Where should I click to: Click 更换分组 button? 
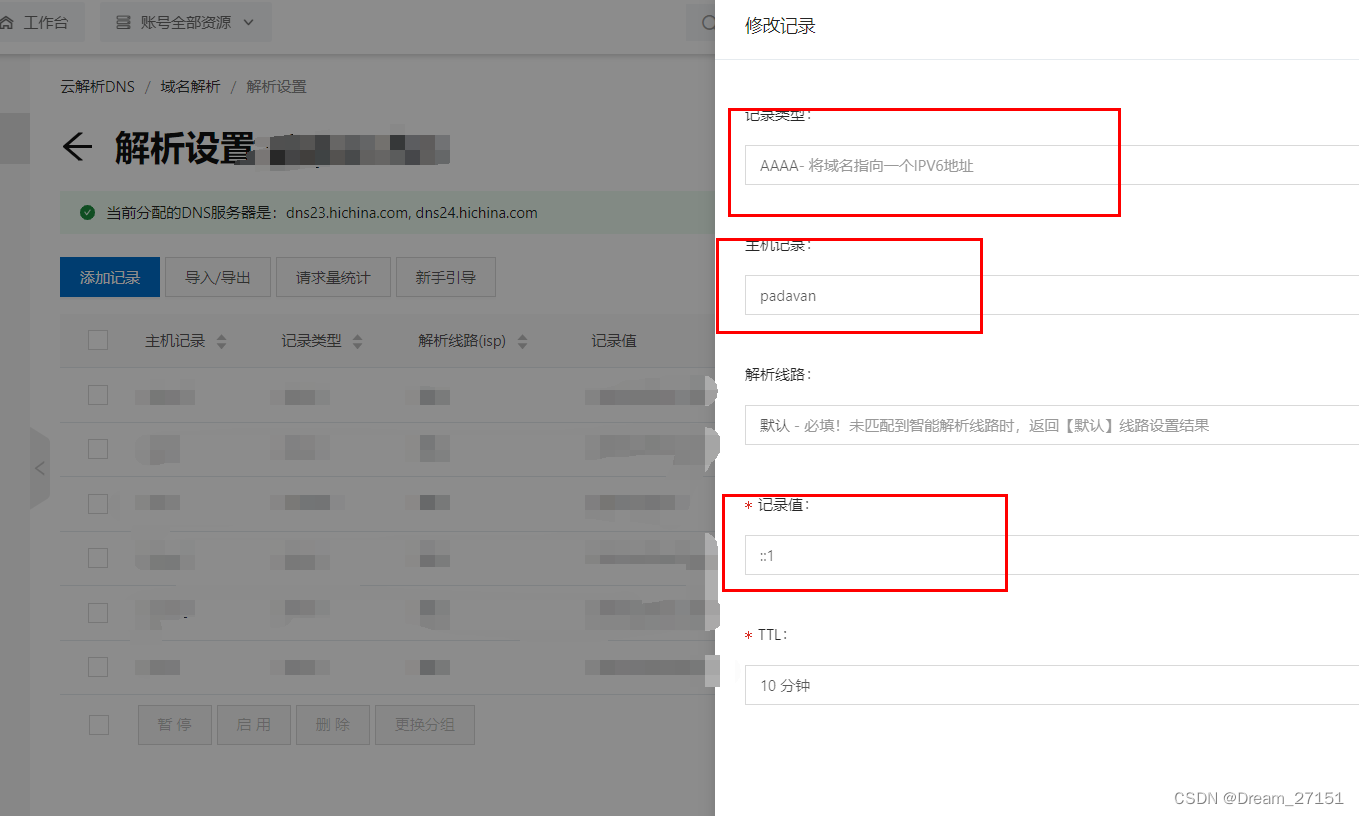coord(425,725)
